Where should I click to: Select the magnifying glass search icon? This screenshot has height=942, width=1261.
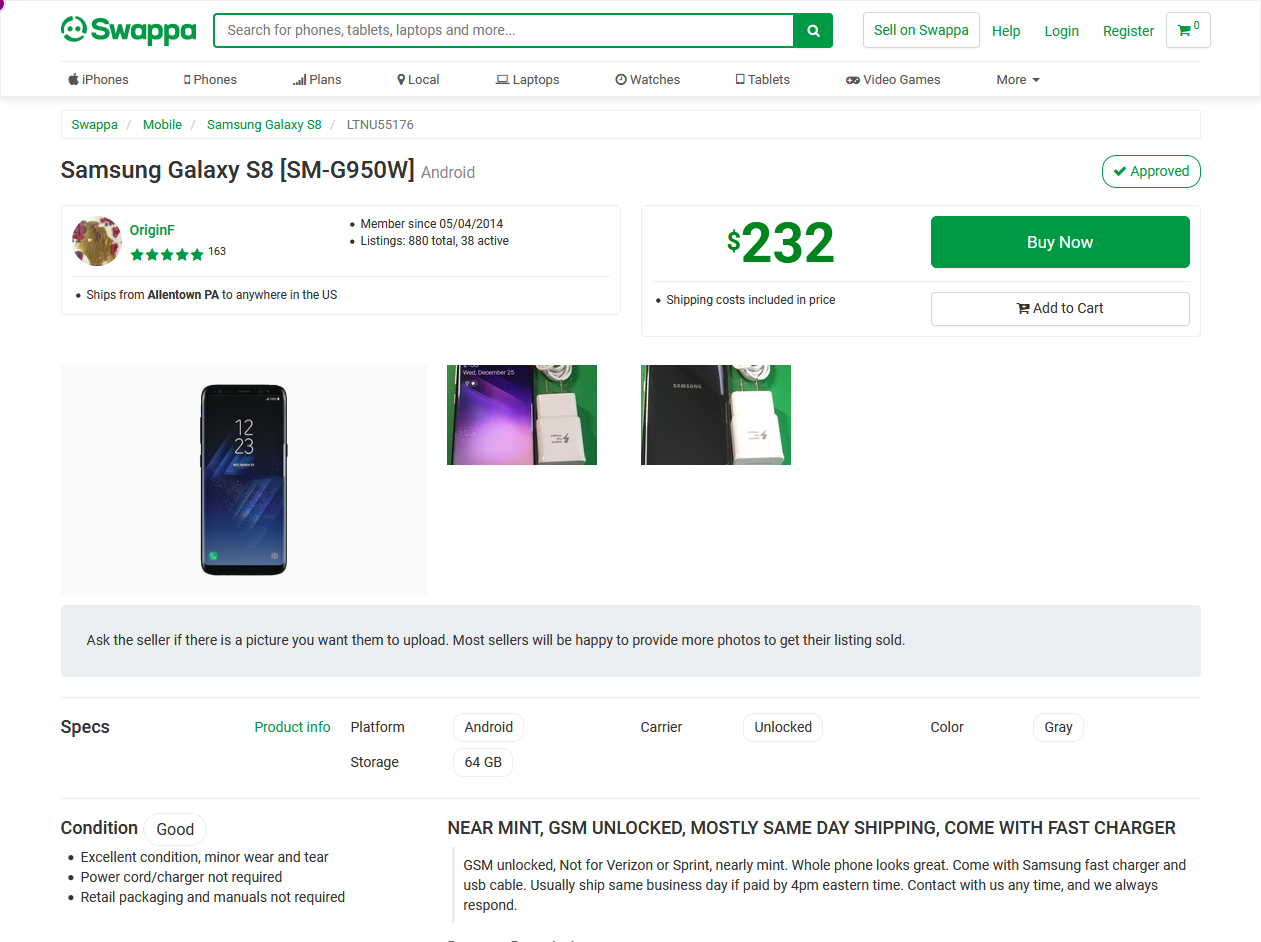(x=813, y=30)
